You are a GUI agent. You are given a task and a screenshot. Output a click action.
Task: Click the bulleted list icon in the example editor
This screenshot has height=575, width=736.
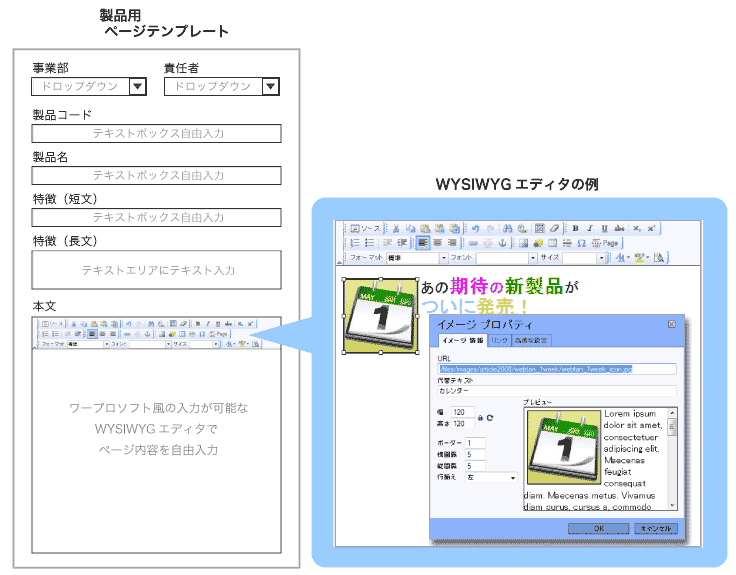pyautogui.click(x=370, y=243)
